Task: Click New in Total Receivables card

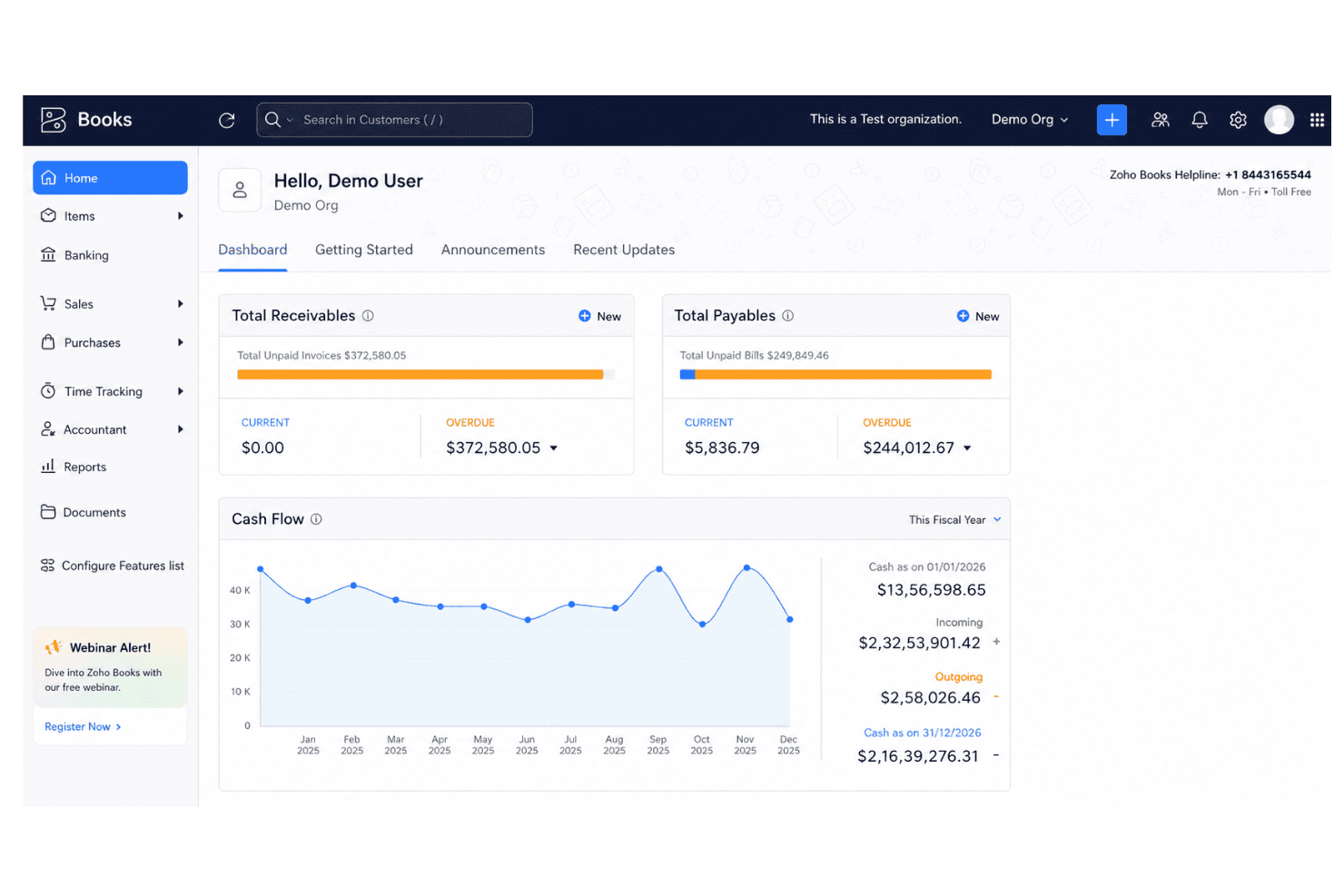Action: click(600, 316)
